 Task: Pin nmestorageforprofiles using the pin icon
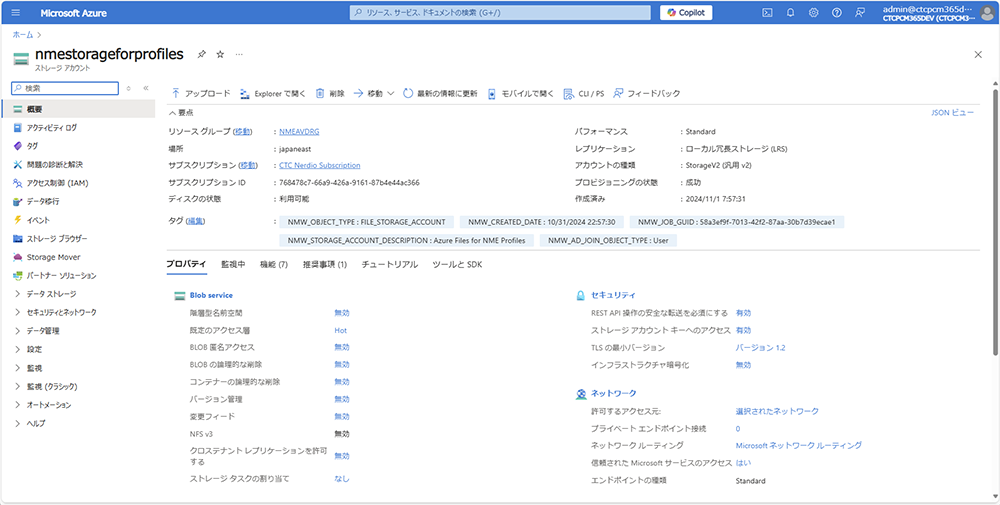pyautogui.click(x=202, y=54)
